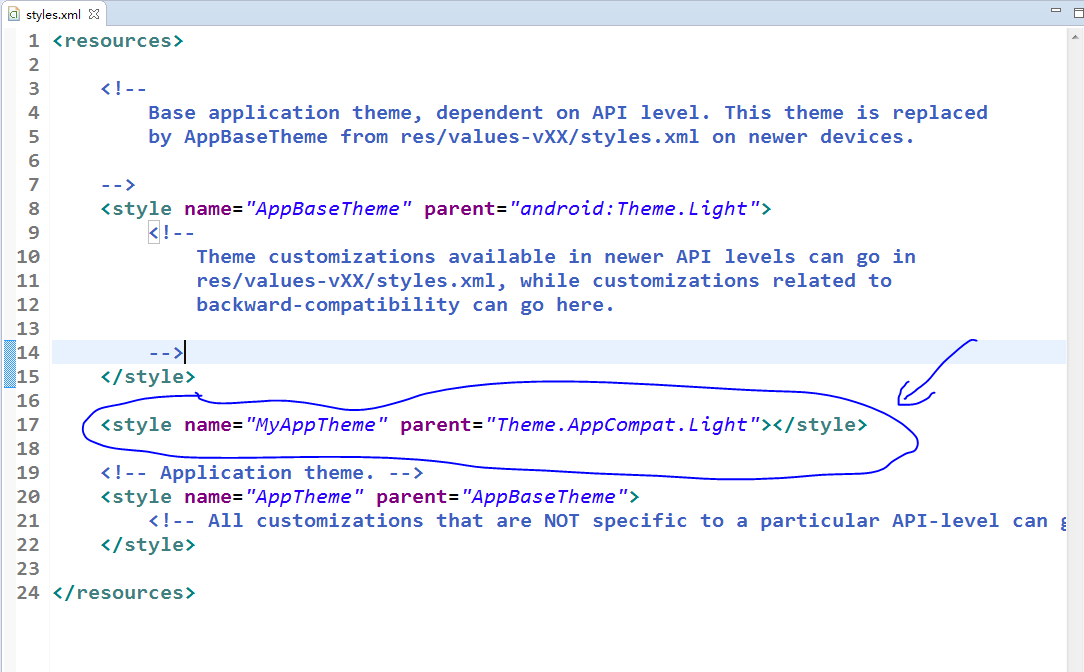Image resolution: width=1084 pixels, height=672 pixels.
Task: Click the comment opener on line 3
Action: click(x=124, y=88)
